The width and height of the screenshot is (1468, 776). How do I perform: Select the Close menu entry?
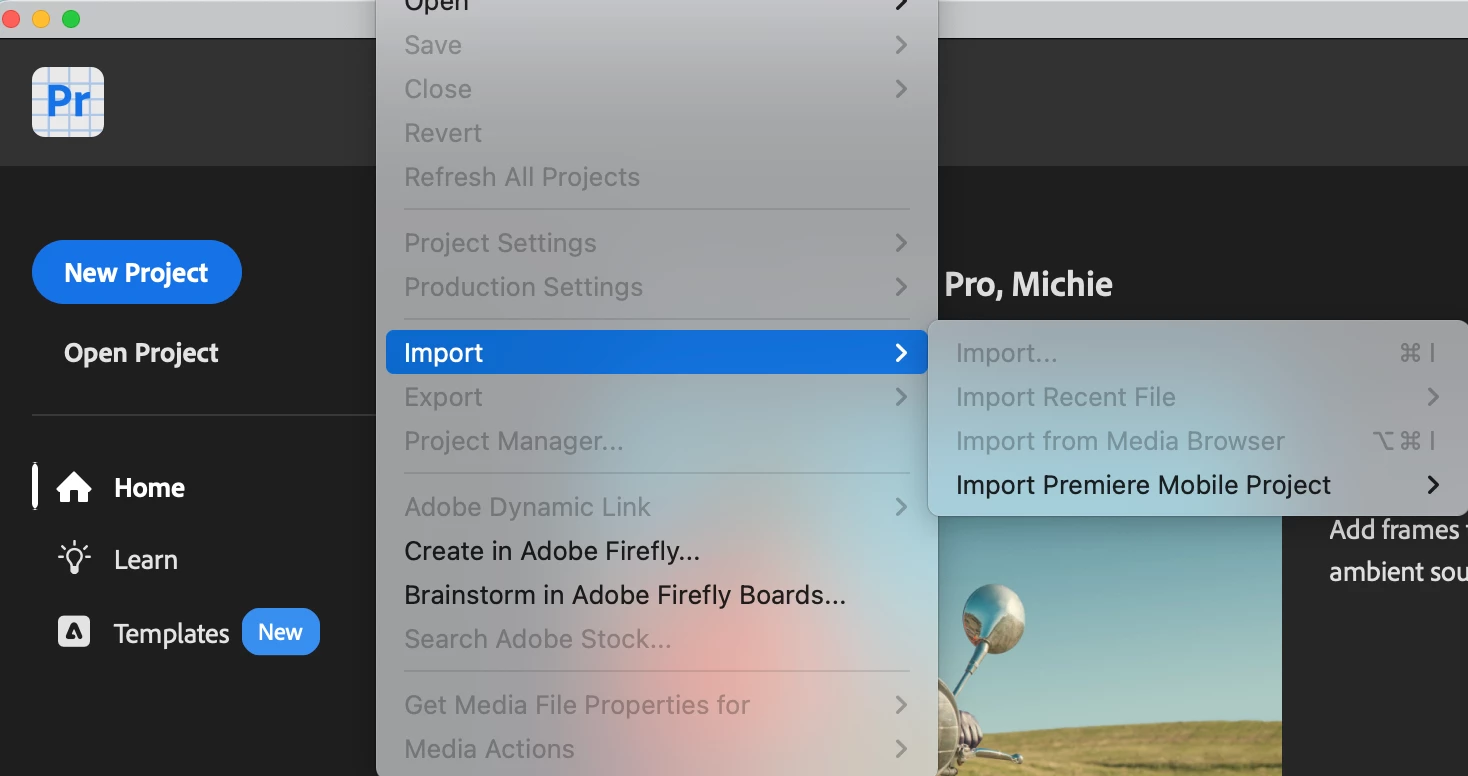point(656,89)
